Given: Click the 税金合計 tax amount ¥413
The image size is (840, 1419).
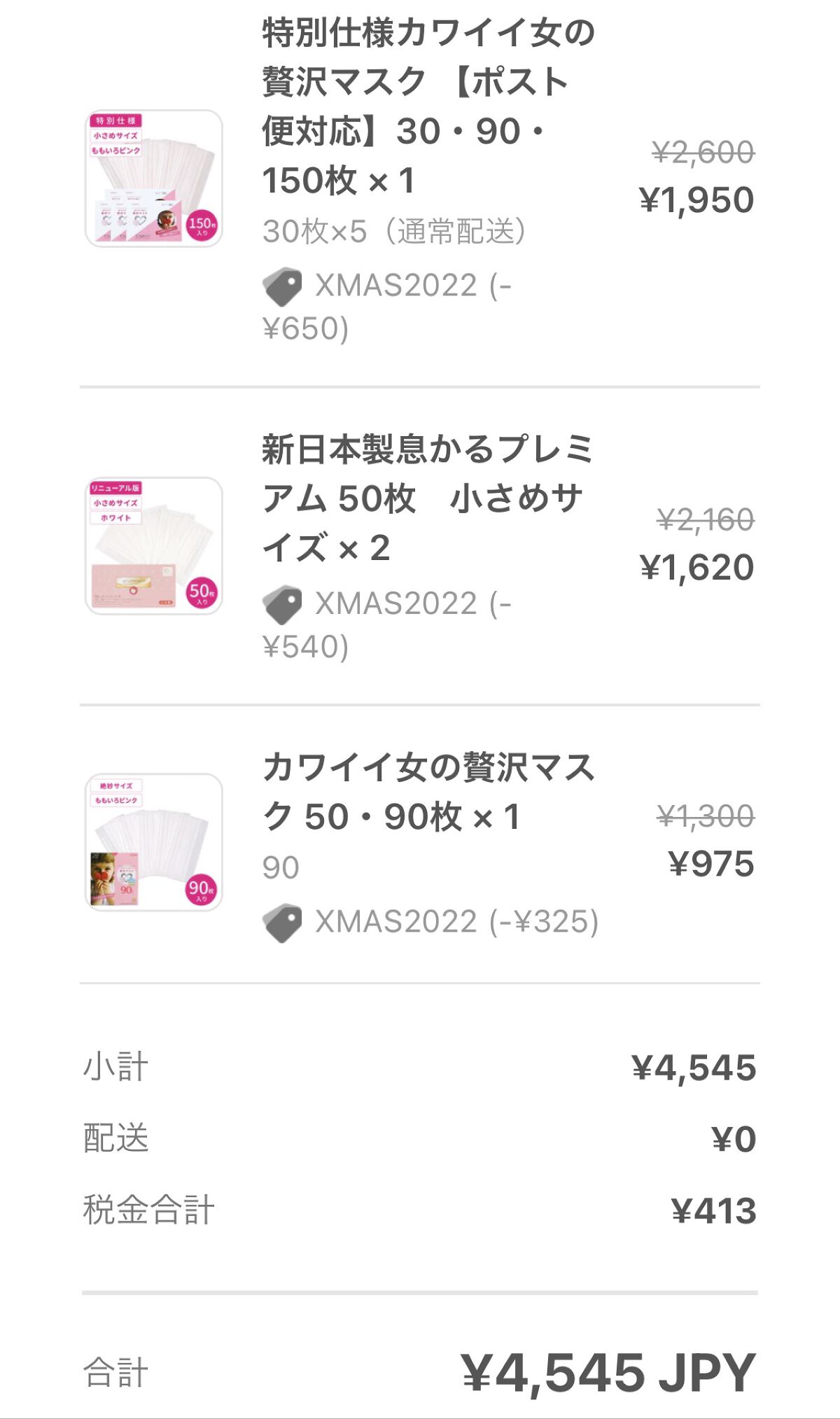Looking at the screenshot, I should pos(713,1210).
